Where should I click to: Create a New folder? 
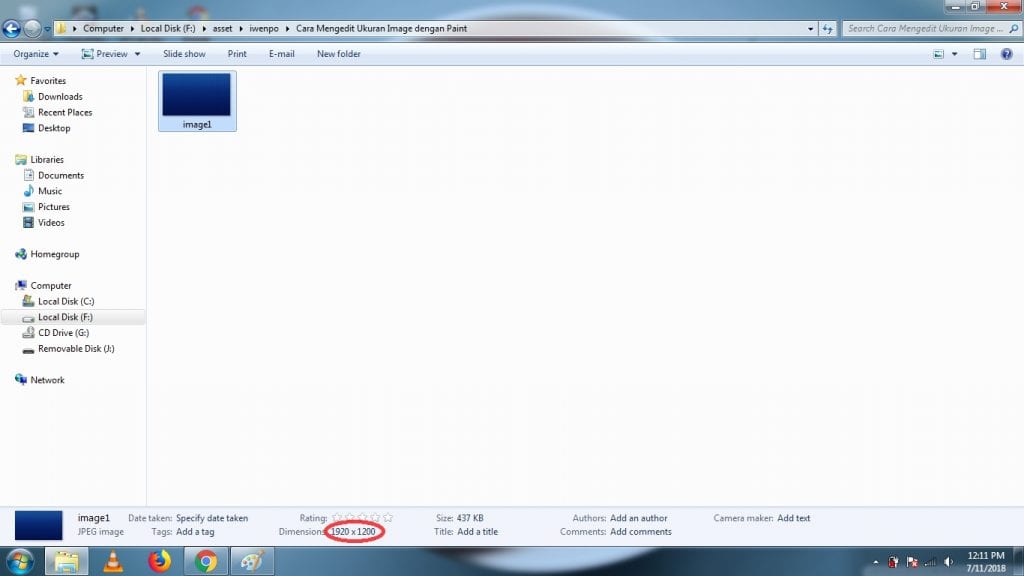(x=338, y=54)
